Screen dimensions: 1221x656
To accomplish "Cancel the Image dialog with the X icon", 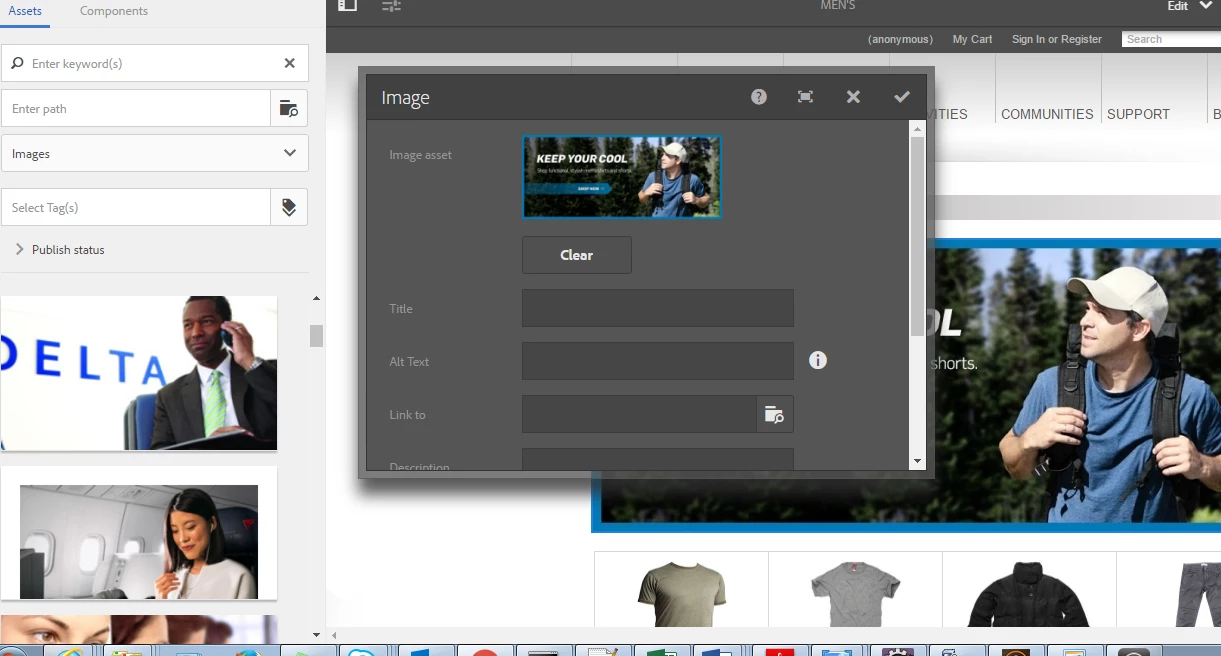I will pyautogui.click(x=853, y=97).
